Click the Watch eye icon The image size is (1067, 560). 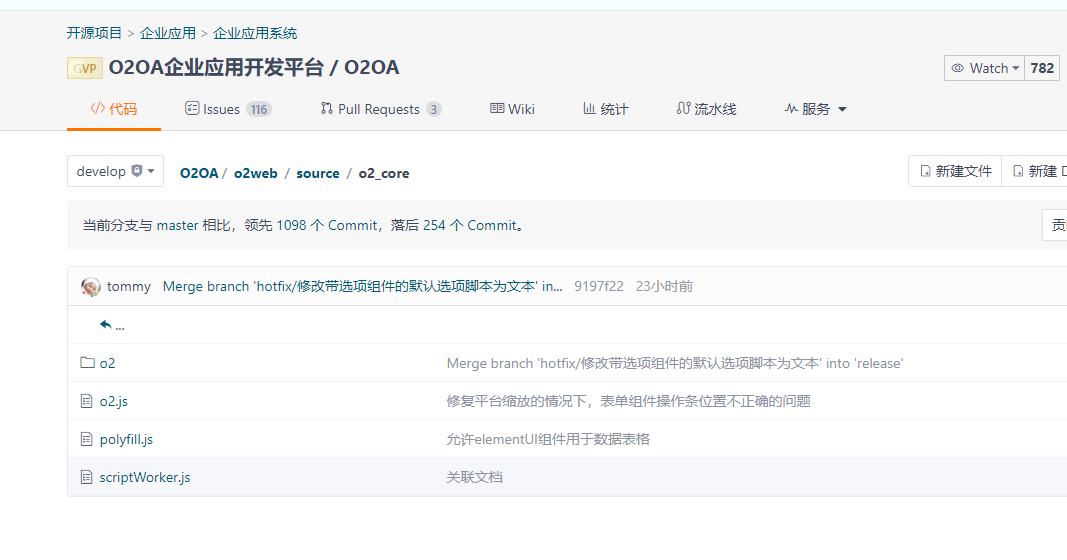(958, 68)
